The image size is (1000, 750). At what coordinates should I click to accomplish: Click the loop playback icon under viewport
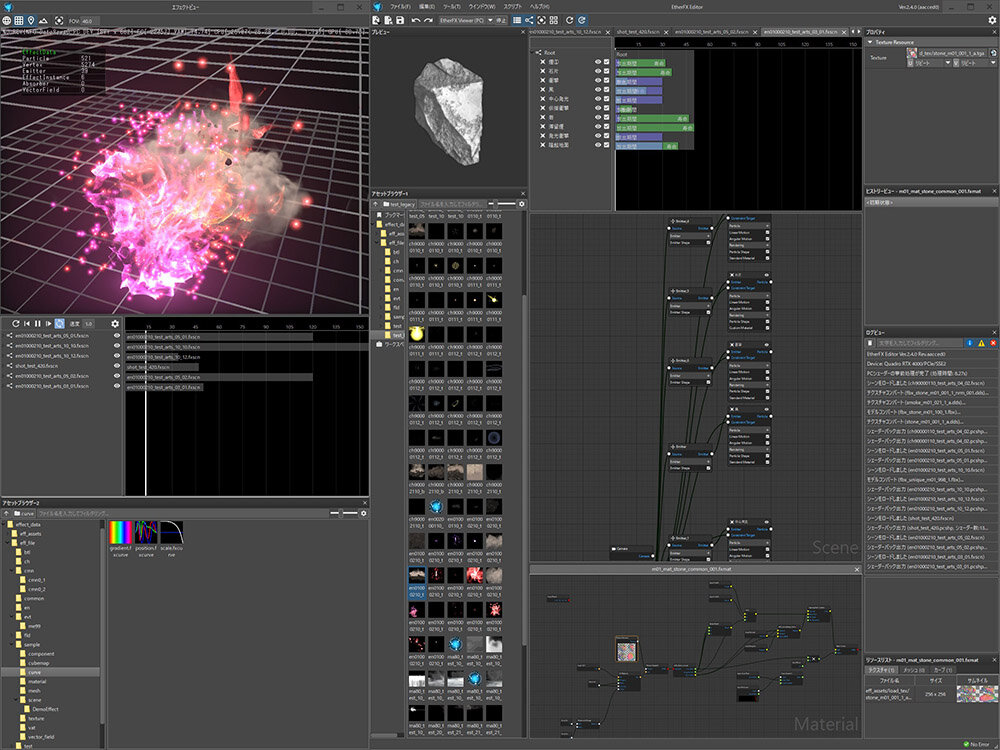pyautogui.click(x=59, y=323)
